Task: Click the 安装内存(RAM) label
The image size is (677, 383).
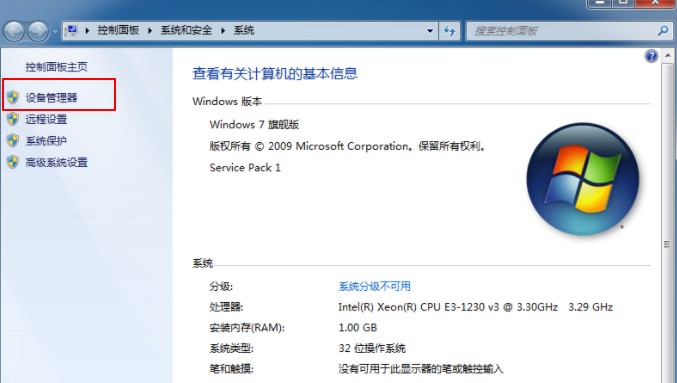Action: click(247, 328)
